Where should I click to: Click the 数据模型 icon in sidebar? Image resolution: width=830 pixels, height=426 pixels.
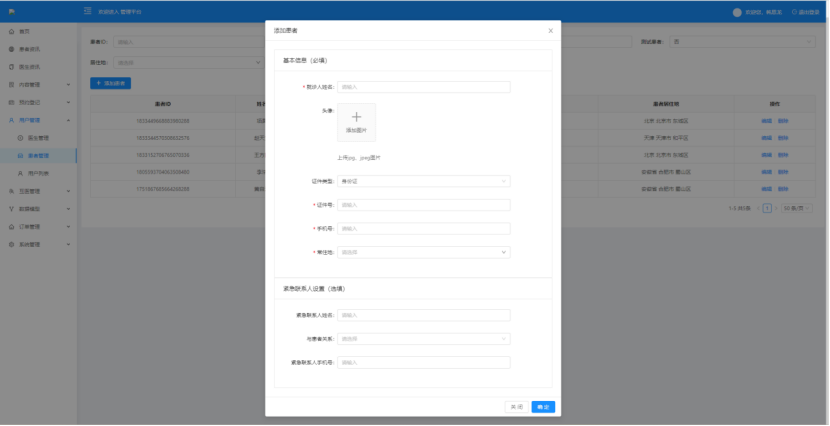[10, 209]
